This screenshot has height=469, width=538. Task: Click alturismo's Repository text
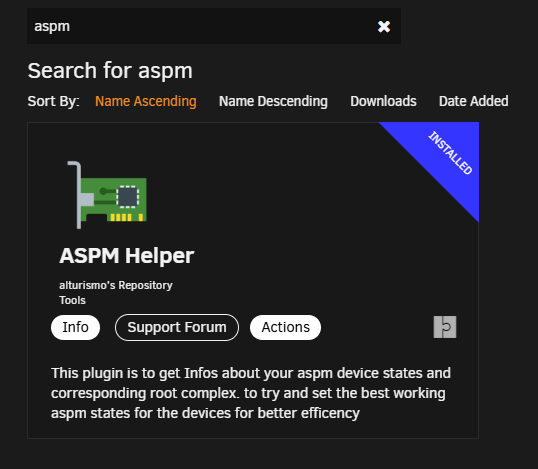click(x=116, y=285)
